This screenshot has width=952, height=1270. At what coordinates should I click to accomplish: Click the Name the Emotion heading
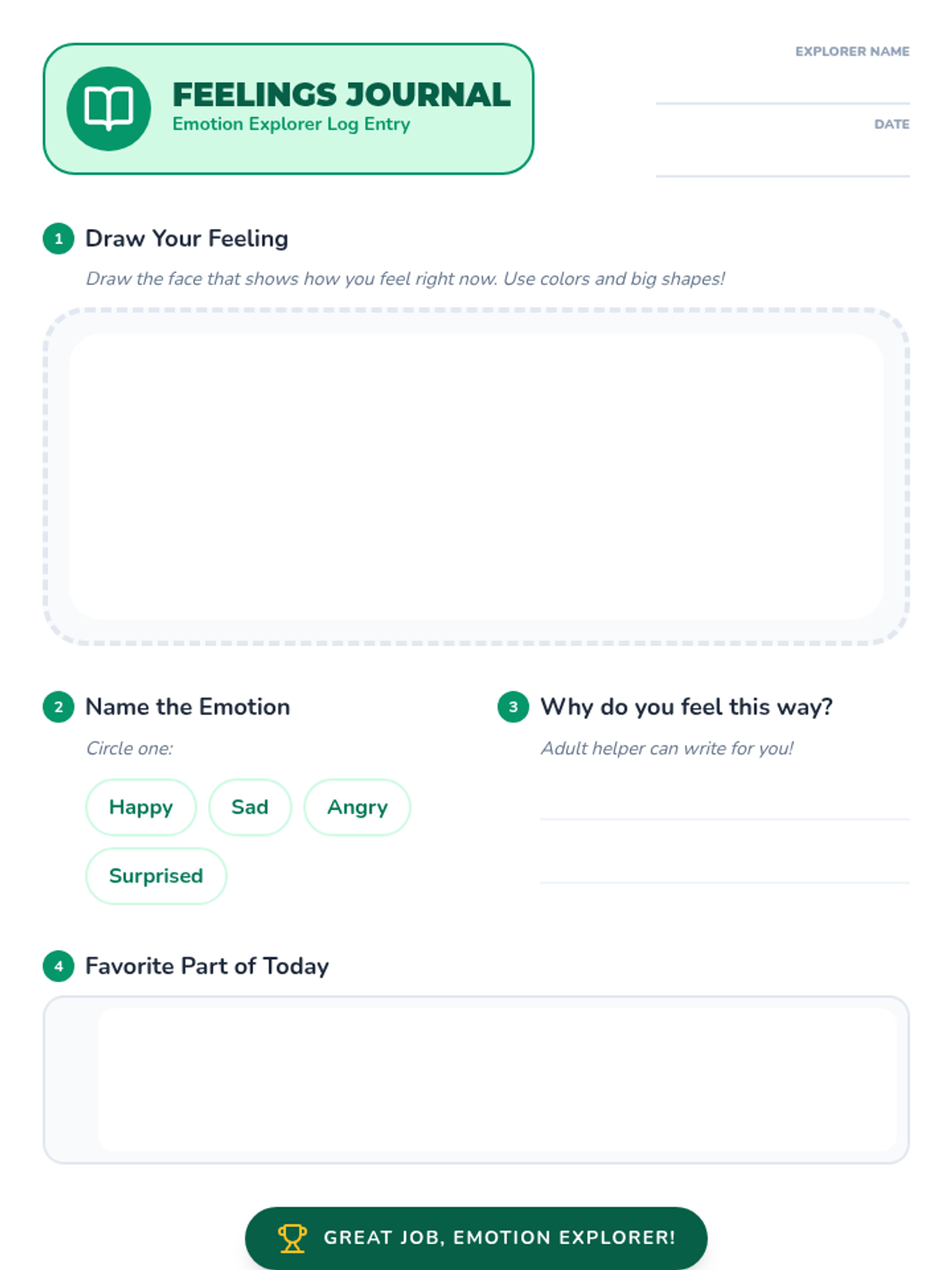188,706
